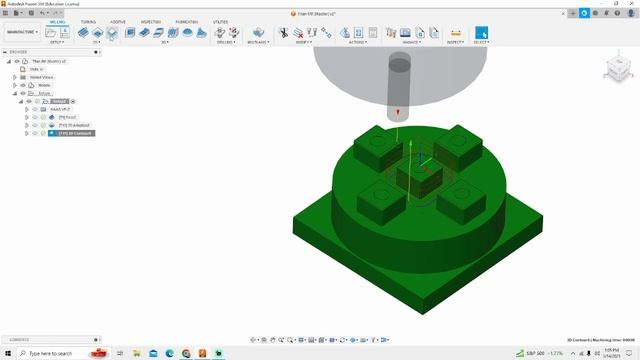Open the Job Status clock icon

(596, 13)
